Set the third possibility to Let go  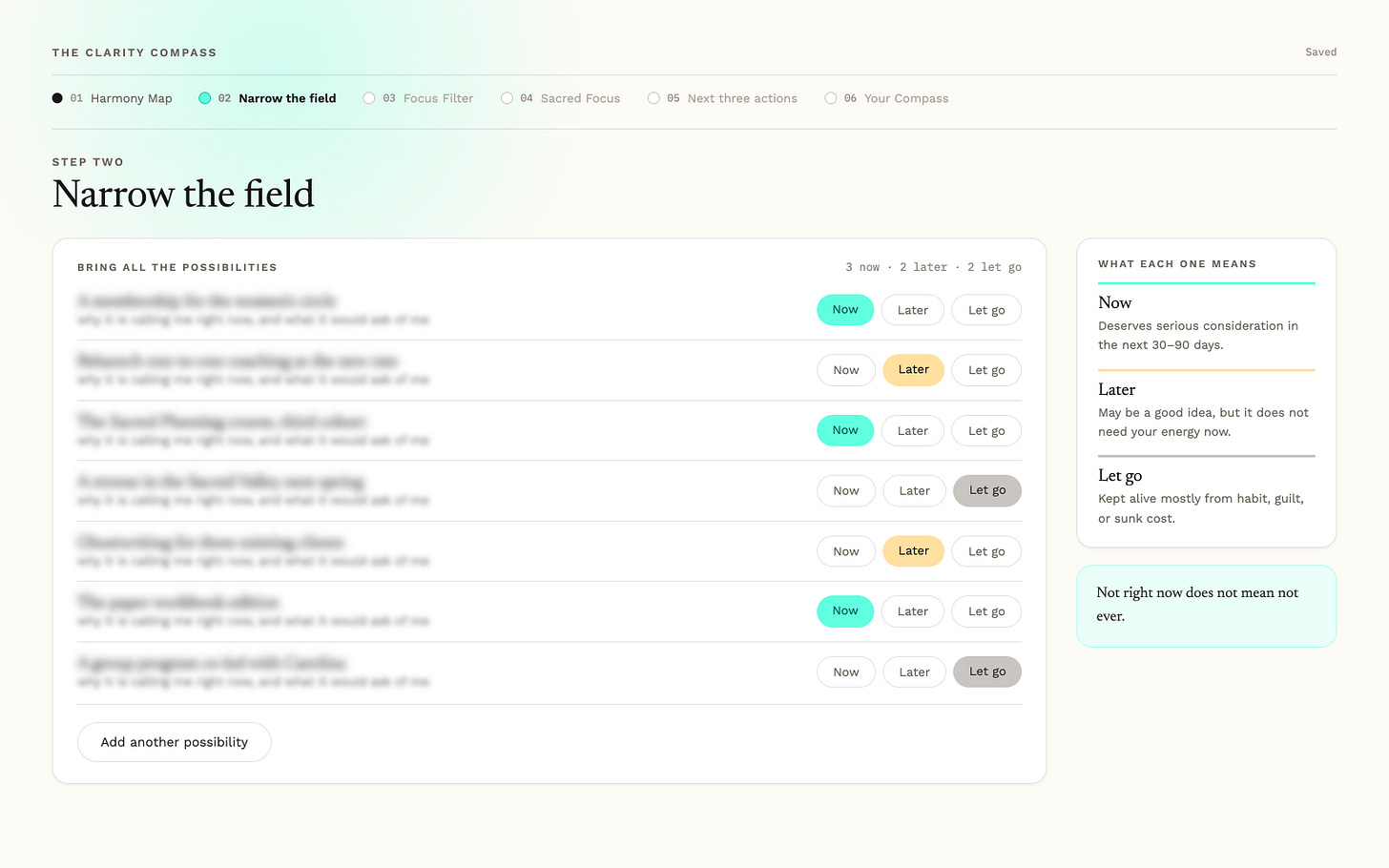[x=986, y=430]
